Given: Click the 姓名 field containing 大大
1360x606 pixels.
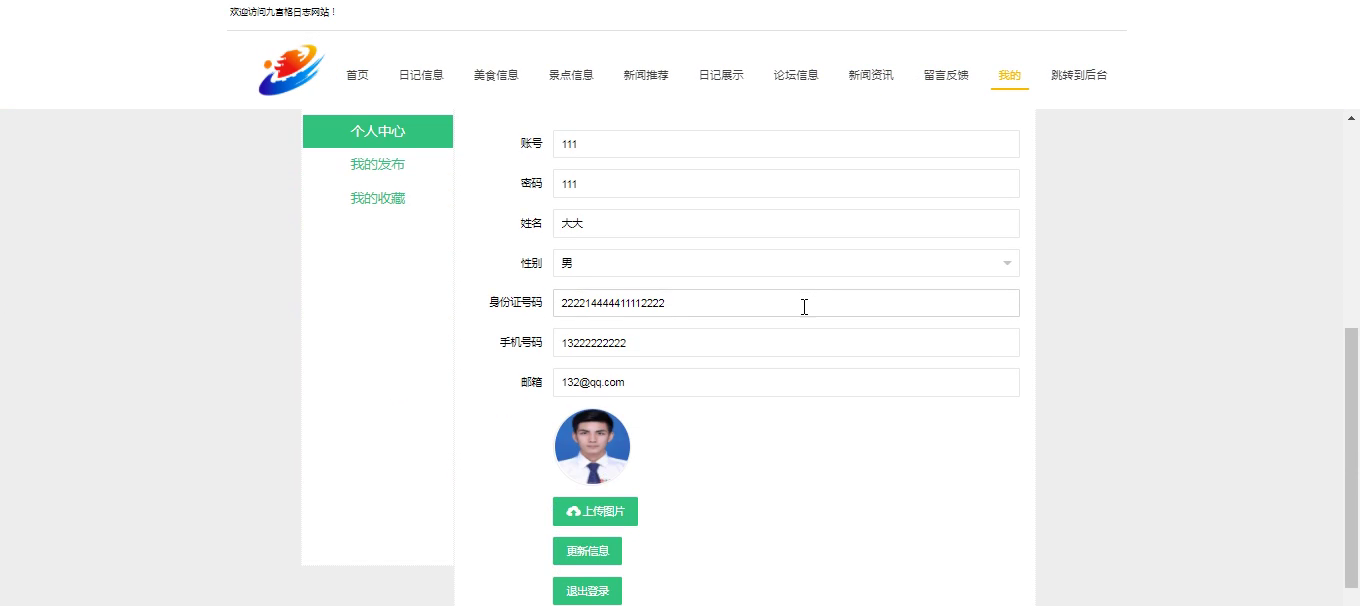Looking at the screenshot, I should [x=786, y=223].
